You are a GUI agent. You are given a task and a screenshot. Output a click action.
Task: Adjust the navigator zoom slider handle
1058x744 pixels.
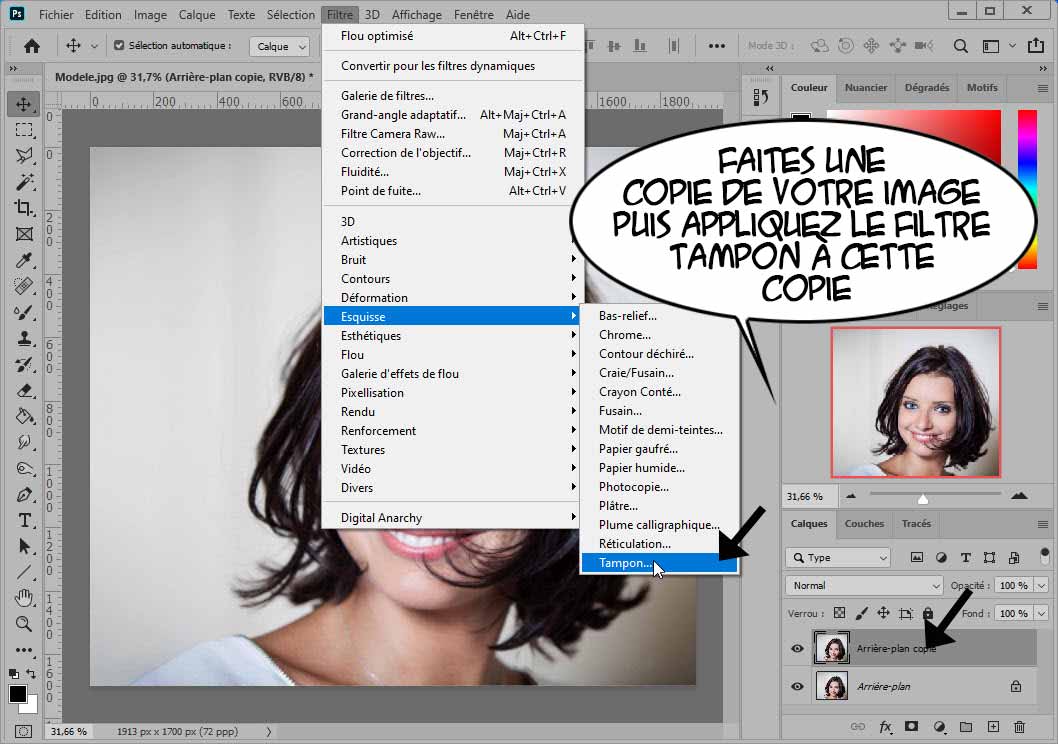[x=922, y=498]
